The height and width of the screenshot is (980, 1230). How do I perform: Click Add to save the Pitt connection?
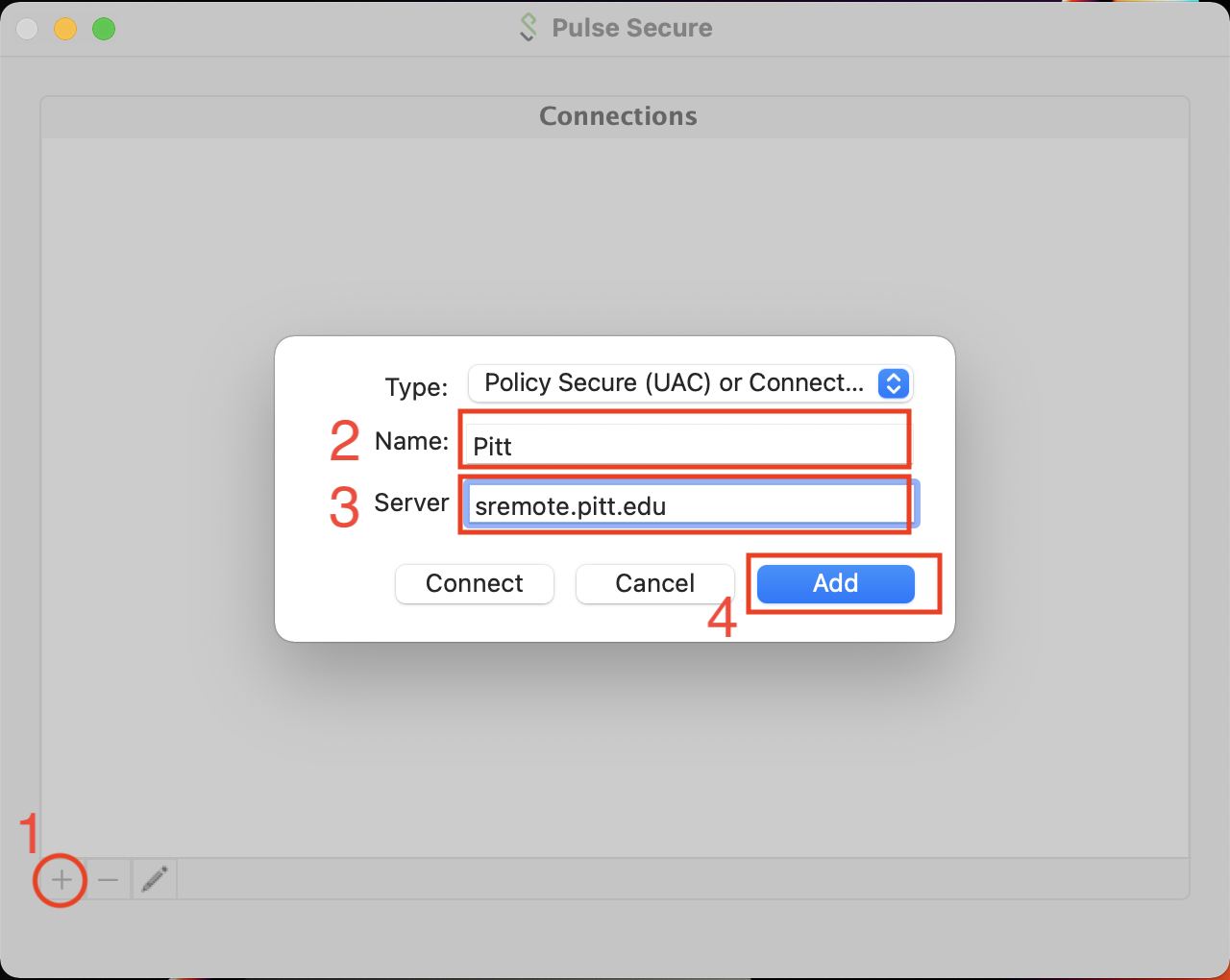[x=834, y=583]
